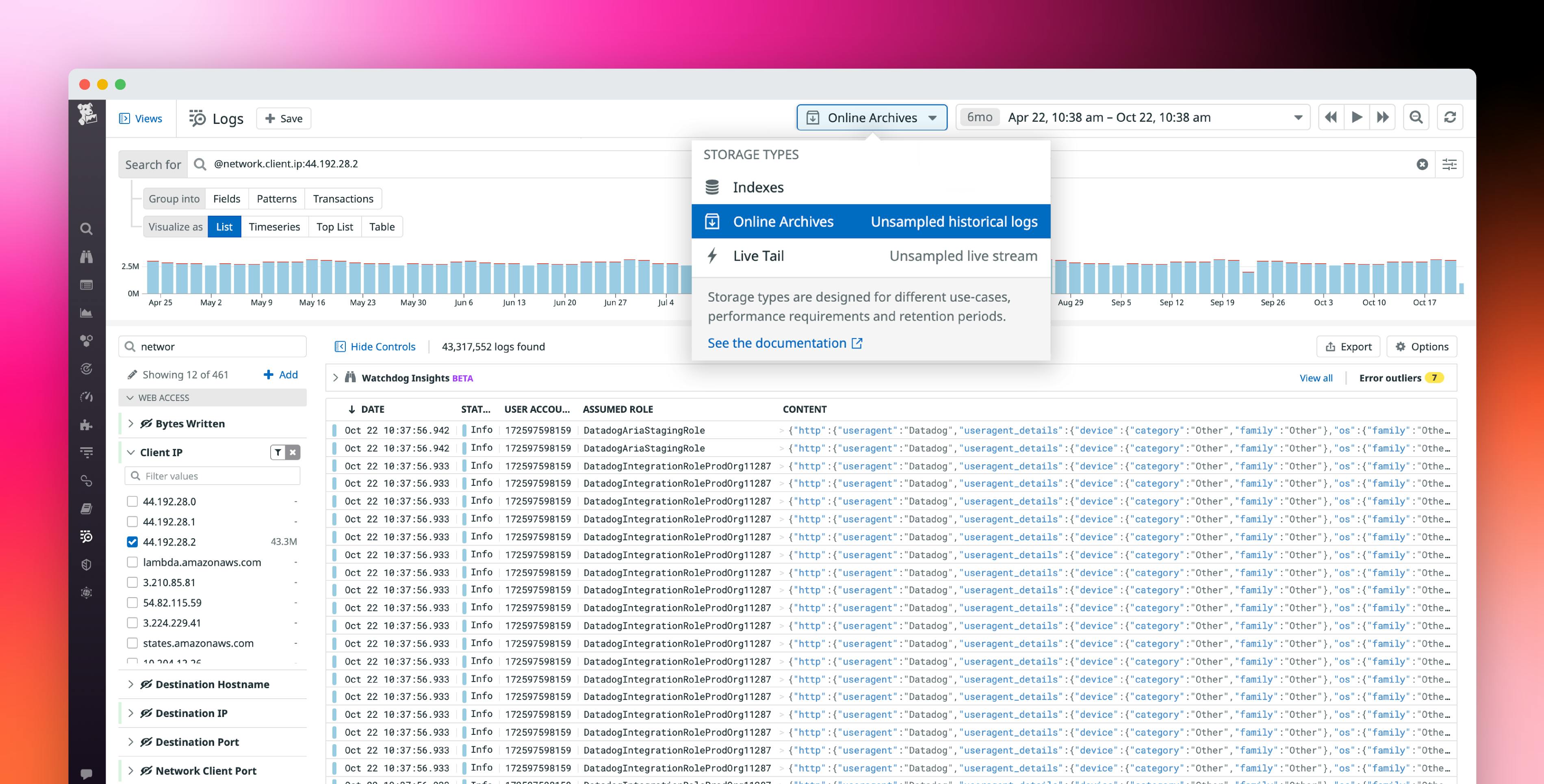Click the Notebooks icon in the sidebar
This screenshot has width=1544, height=784.
(87, 508)
